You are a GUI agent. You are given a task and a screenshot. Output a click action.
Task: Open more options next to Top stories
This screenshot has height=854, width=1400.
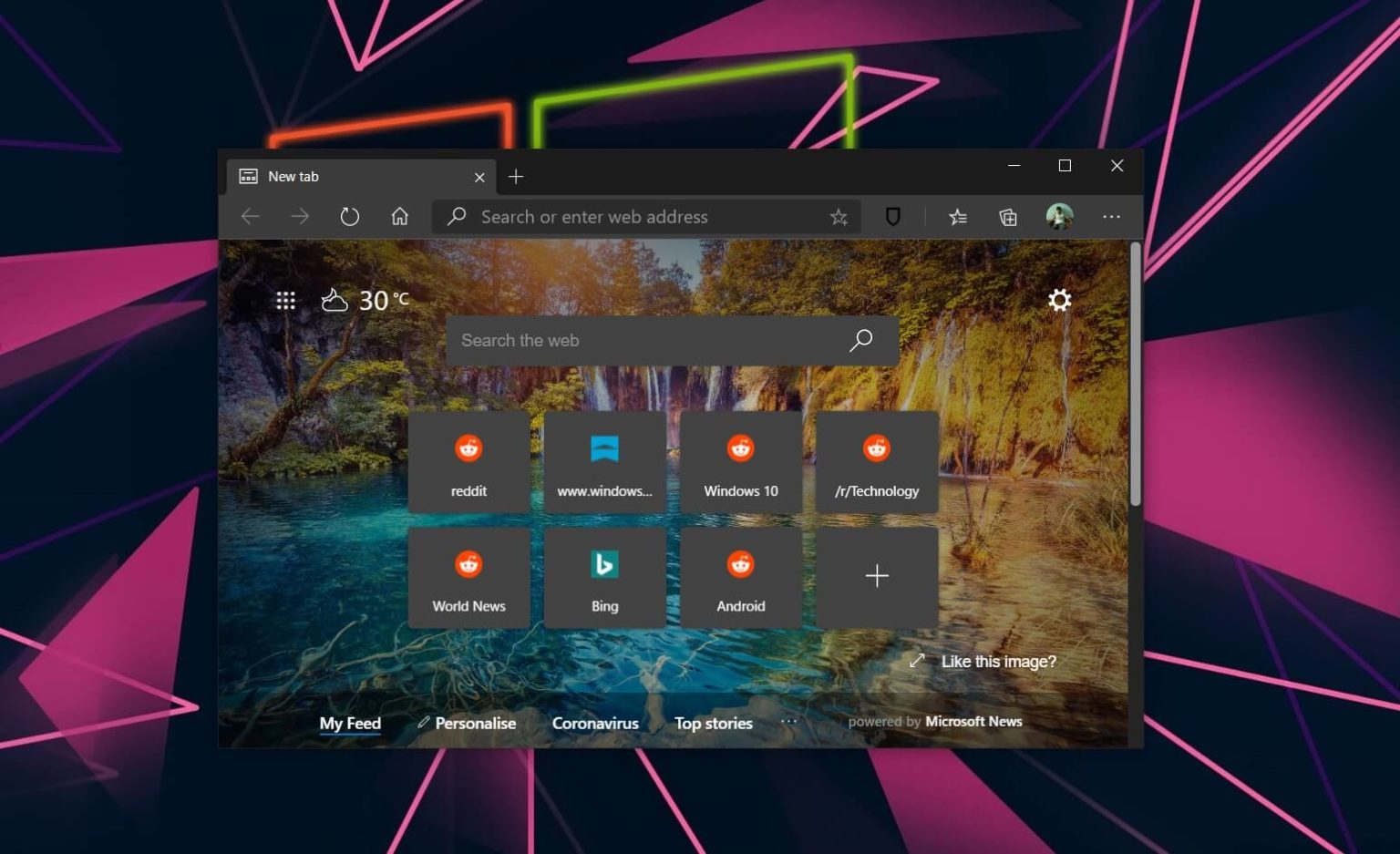pyautogui.click(x=788, y=721)
